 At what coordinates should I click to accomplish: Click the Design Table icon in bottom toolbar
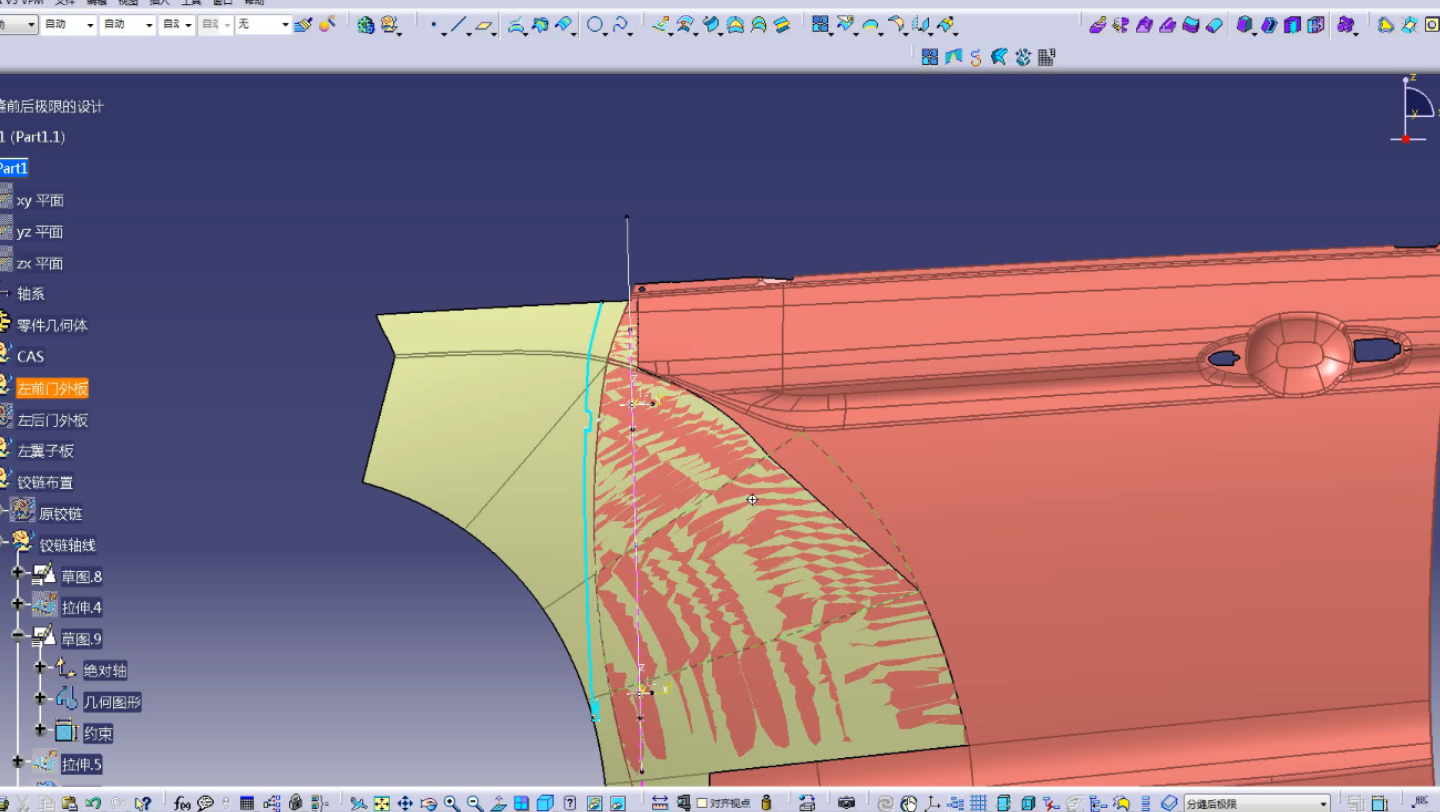(x=247, y=802)
